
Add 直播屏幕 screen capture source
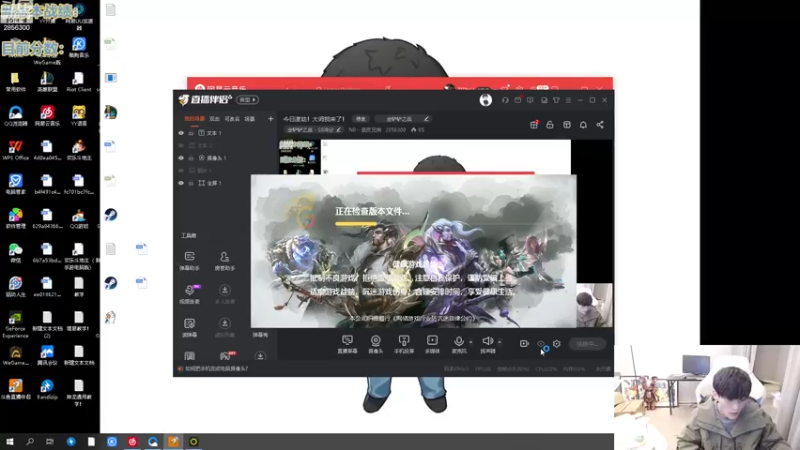[347, 344]
